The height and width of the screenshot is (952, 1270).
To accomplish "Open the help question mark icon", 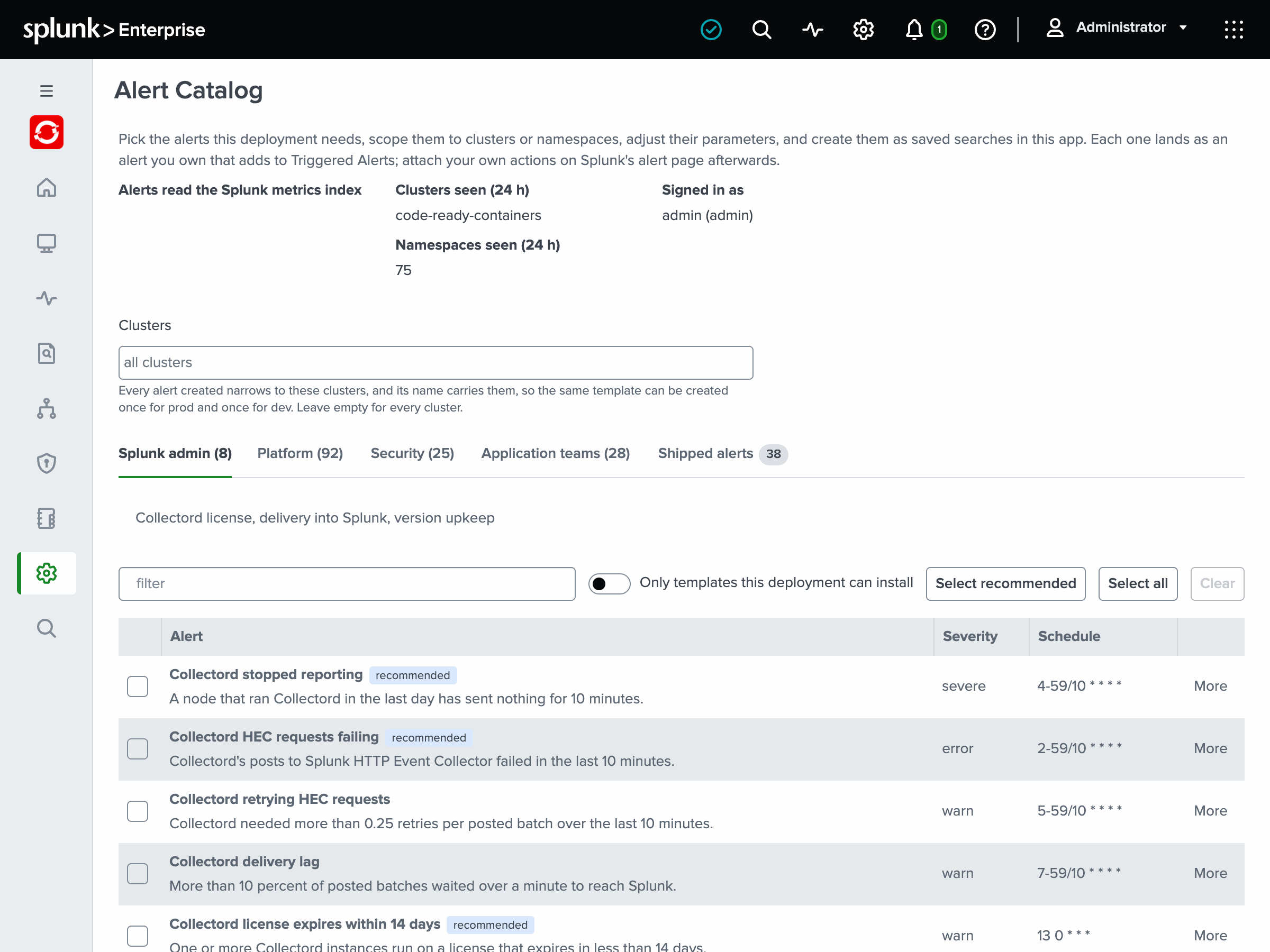I will (985, 29).
